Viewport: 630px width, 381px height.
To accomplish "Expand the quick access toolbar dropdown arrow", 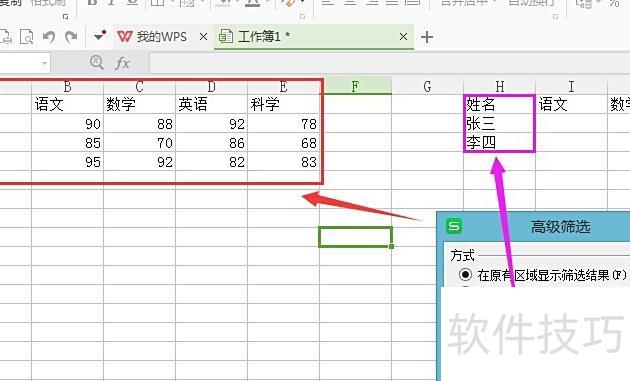I will coord(99,36).
